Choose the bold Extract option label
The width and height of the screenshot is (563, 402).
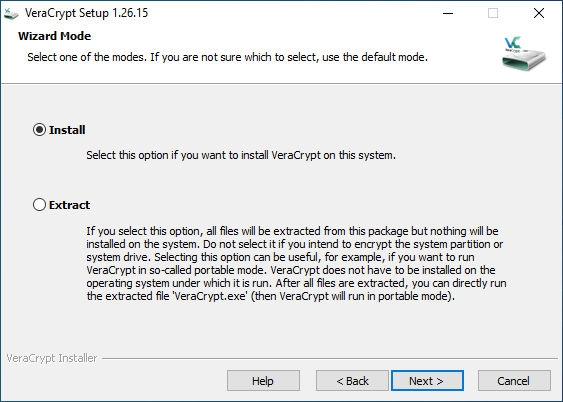point(69,205)
